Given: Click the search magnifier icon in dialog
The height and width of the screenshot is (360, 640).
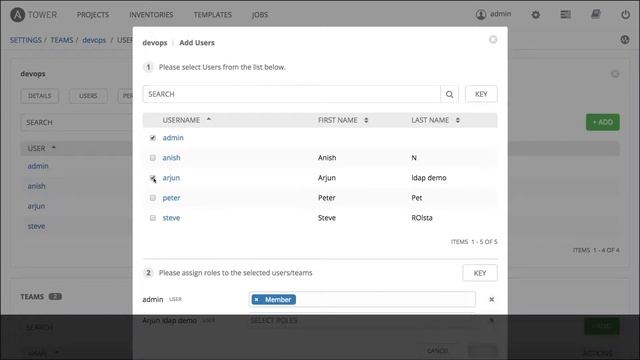Looking at the screenshot, I should [449, 94].
